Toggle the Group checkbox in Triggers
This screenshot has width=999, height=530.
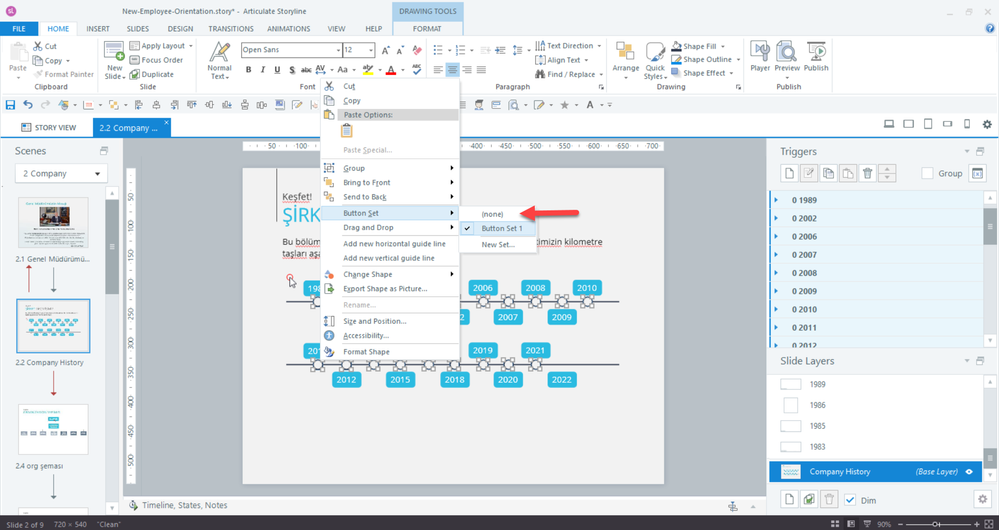(x=927, y=173)
